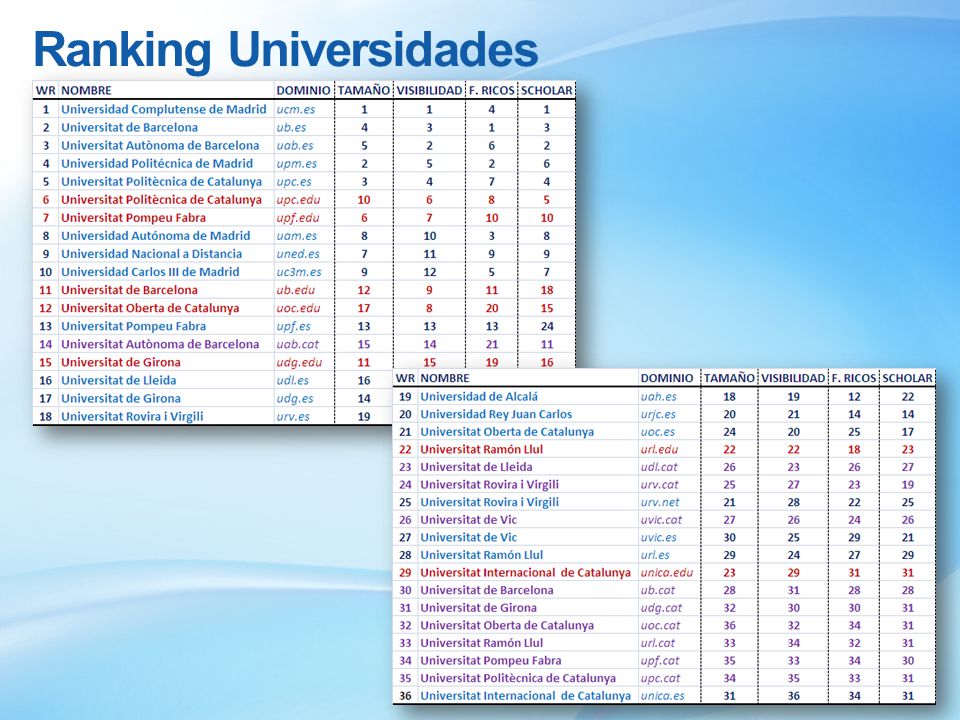Viewport: 960px width, 720px height.
Task: Click 'DOMINIO' header in the second table
Action: [x=667, y=378]
